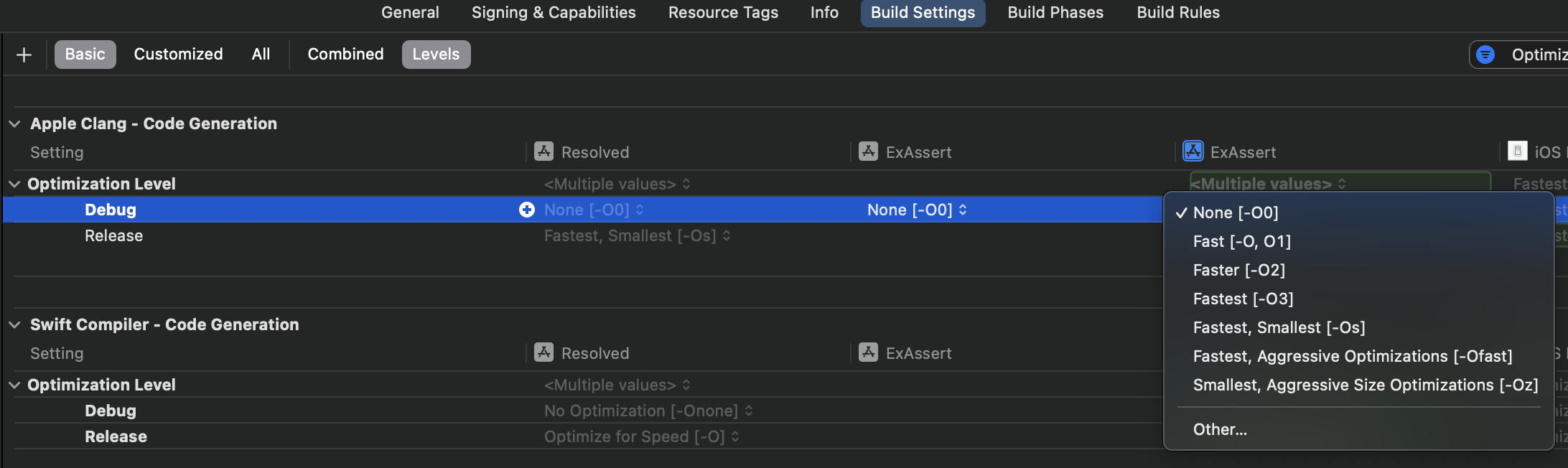Viewport: 1568px width, 468px height.
Task: Choose Other... in the optimization menu
Action: coord(1220,429)
